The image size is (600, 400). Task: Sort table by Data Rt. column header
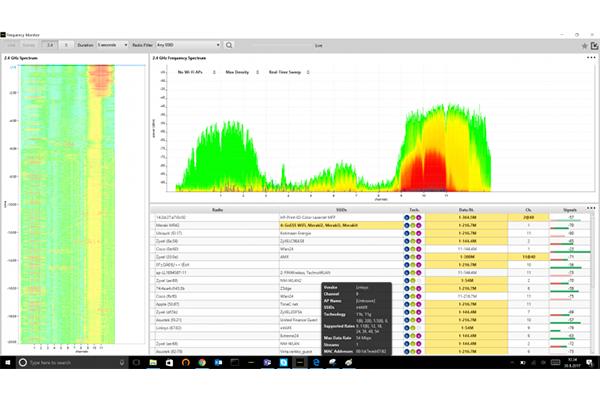(x=466, y=210)
